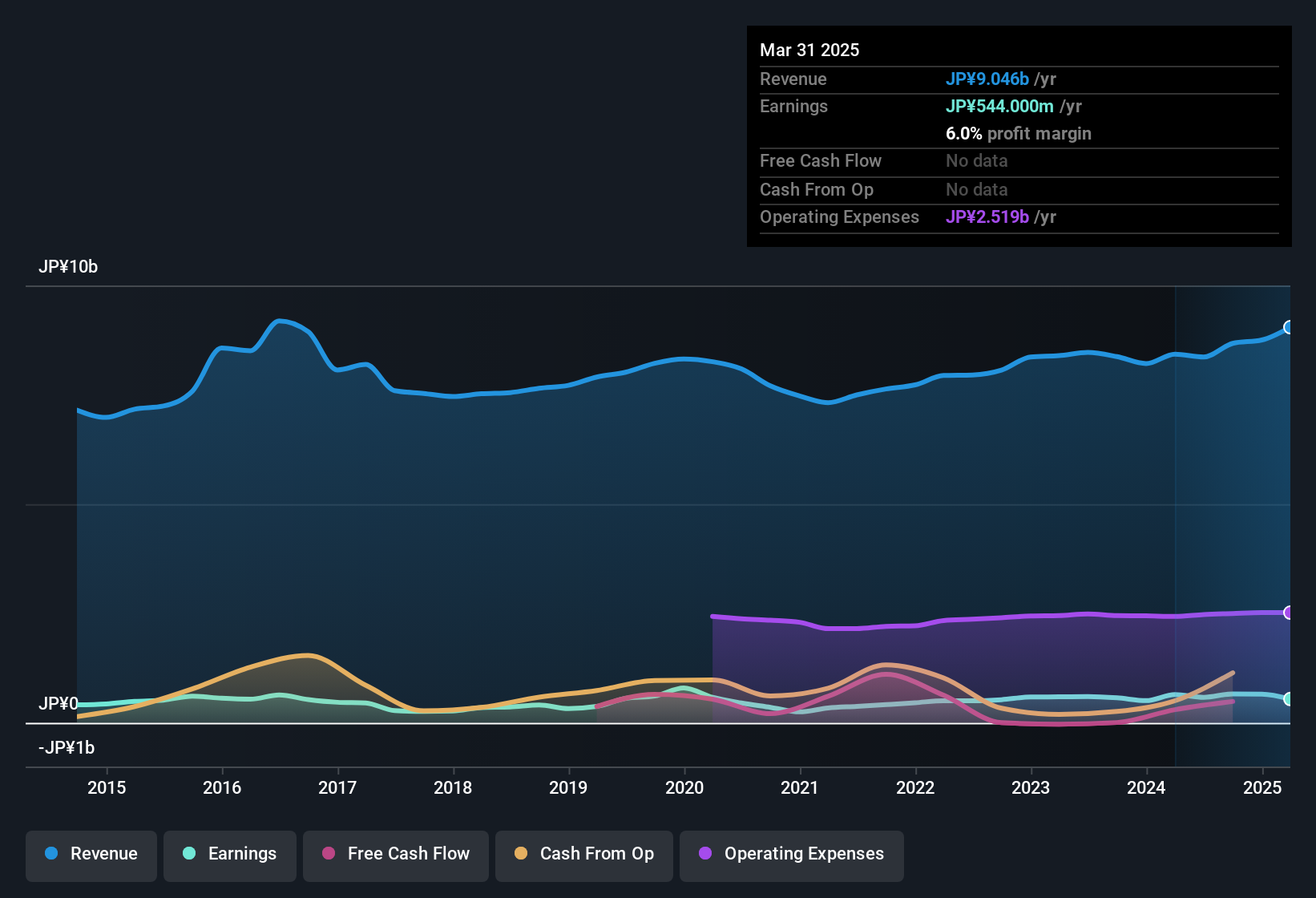Screen dimensions: 1316x898
Task: Click the JP¥0 y-axis label
Action: [59, 704]
